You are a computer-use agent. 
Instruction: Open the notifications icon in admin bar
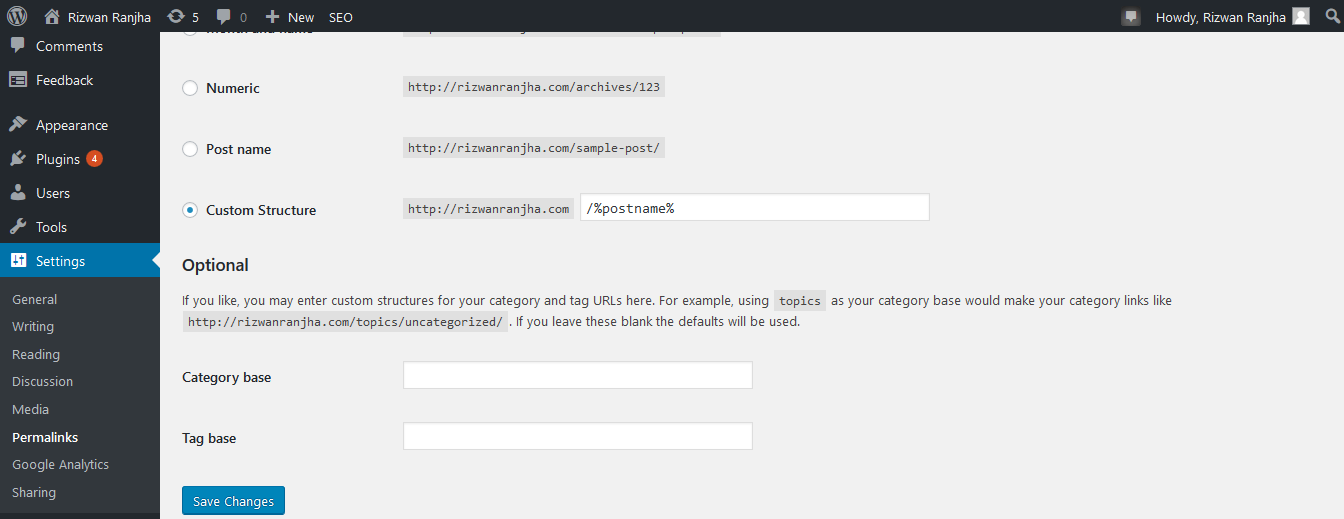(x=1131, y=16)
